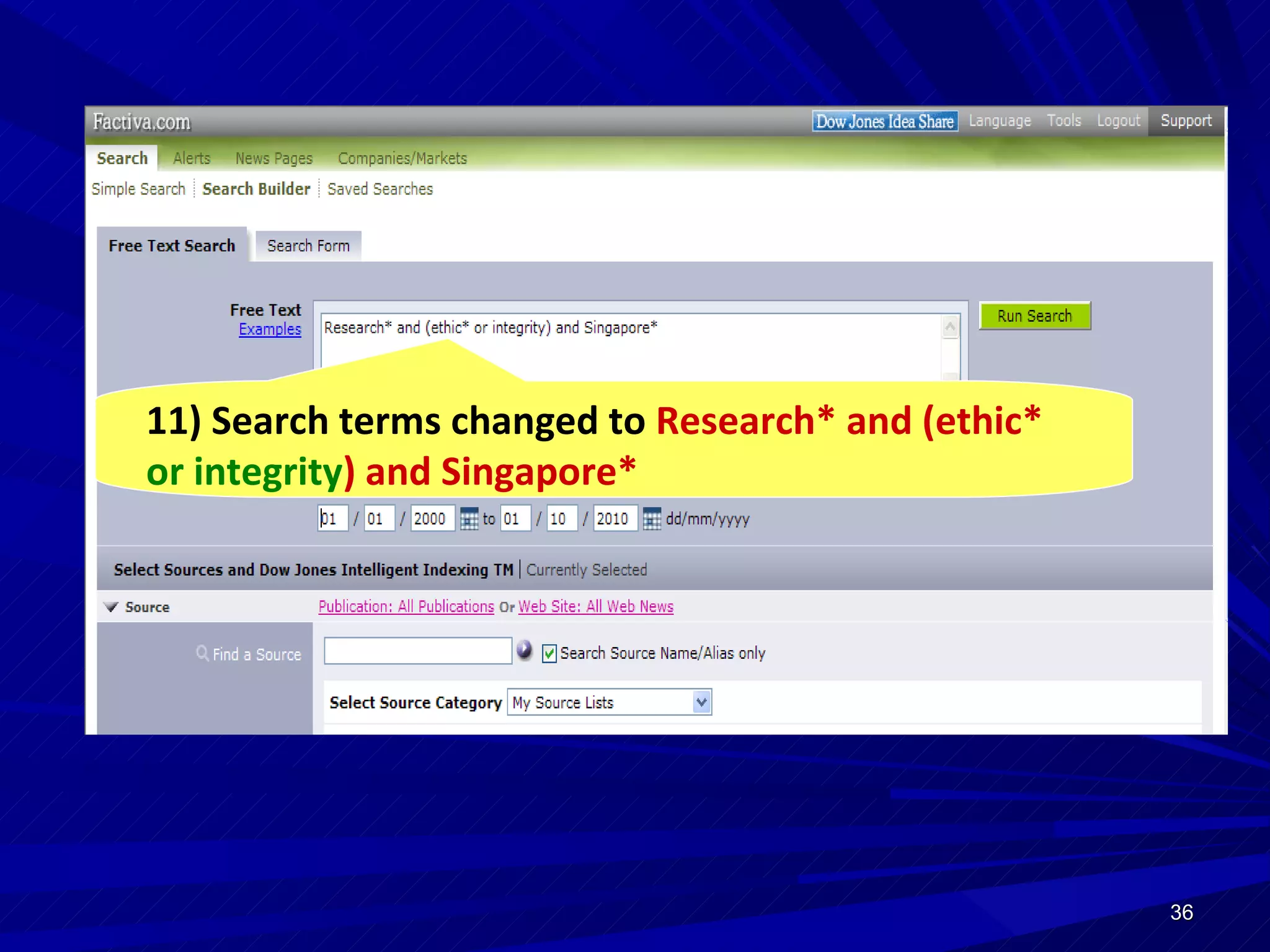Viewport: 1270px width, 952px height.
Task: Switch to the Search Form tab
Action: coord(308,246)
